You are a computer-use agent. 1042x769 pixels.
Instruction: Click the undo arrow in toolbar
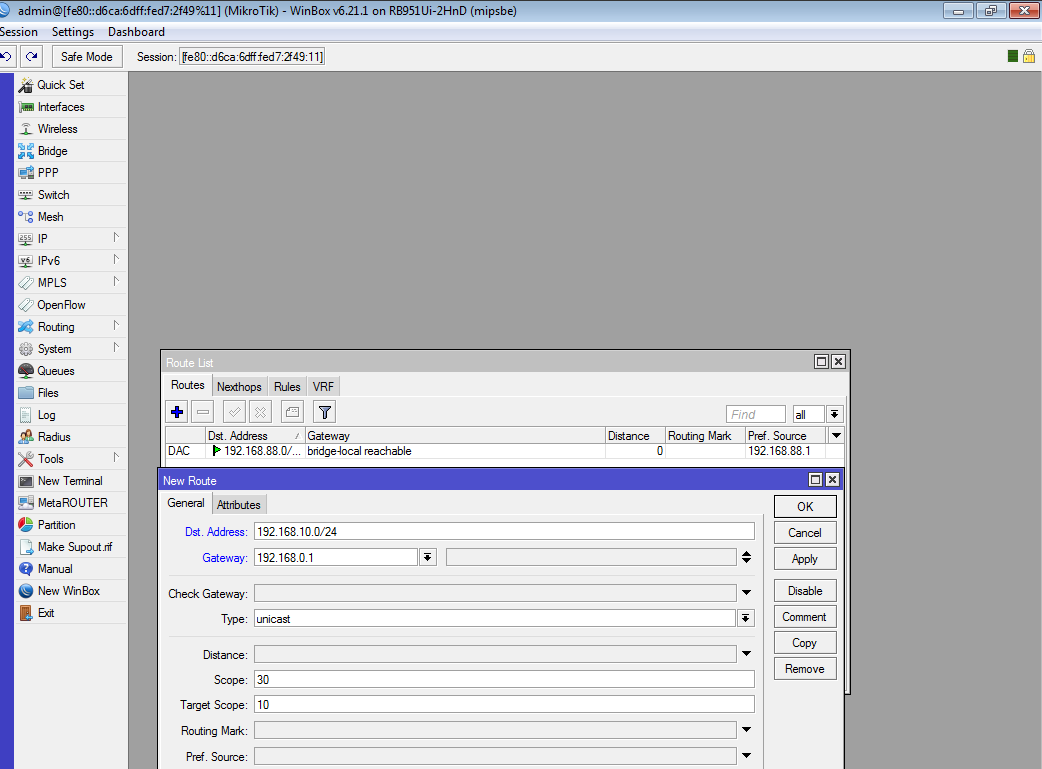(7, 56)
